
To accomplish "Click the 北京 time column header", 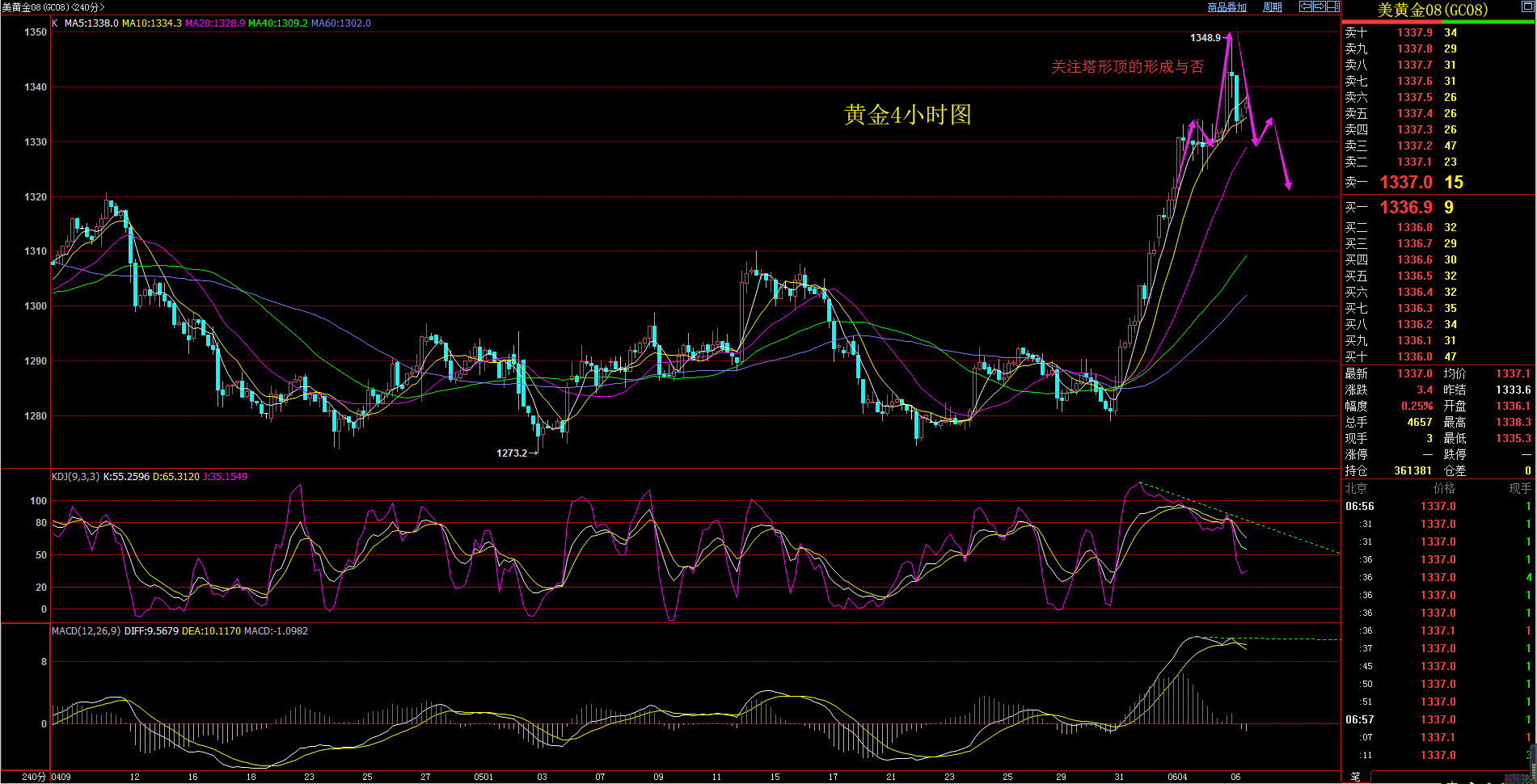I will [1356, 488].
